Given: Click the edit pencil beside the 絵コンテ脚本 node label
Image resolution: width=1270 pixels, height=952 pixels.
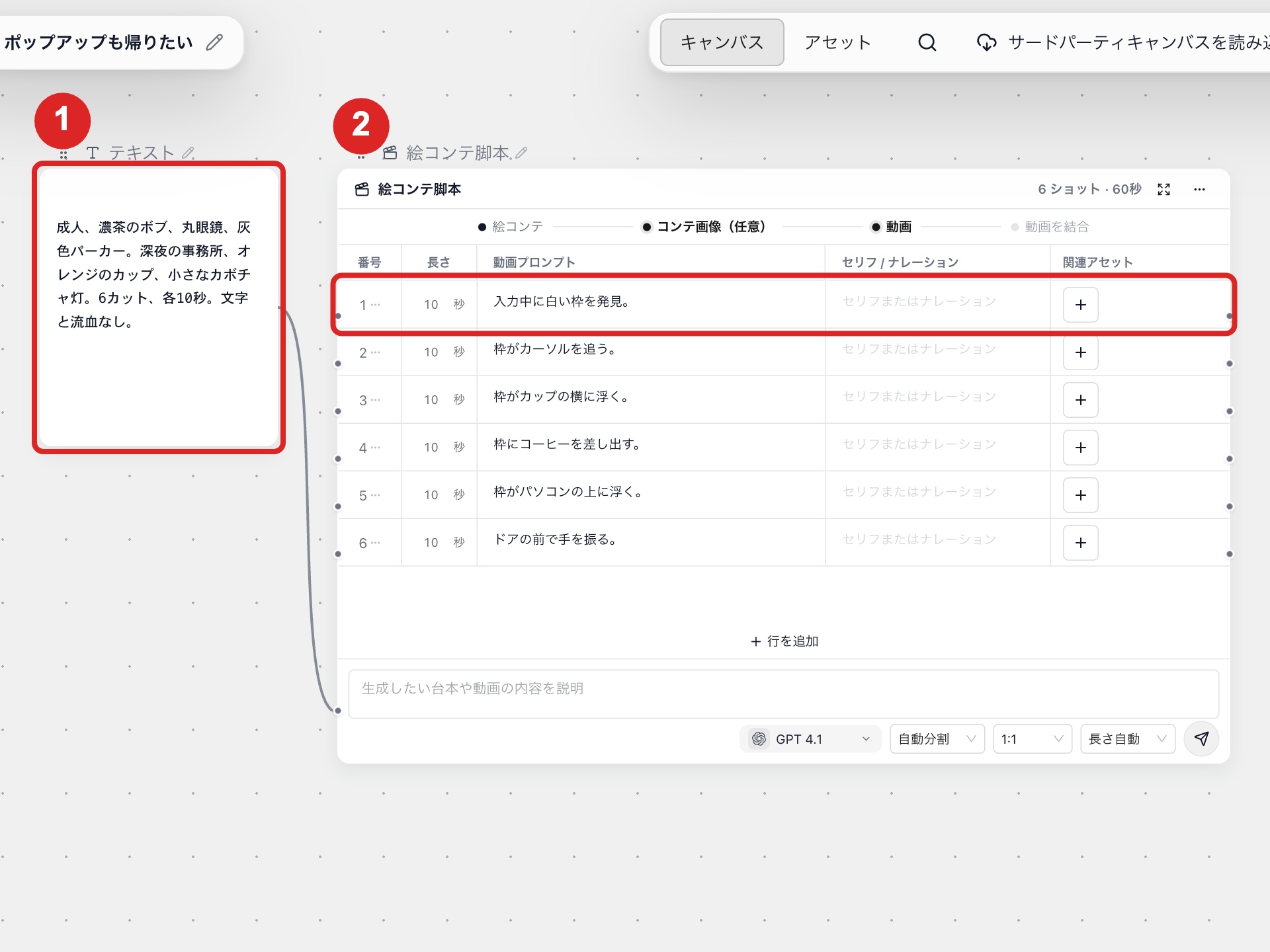Looking at the screenshot, I should tap(521, 153).
